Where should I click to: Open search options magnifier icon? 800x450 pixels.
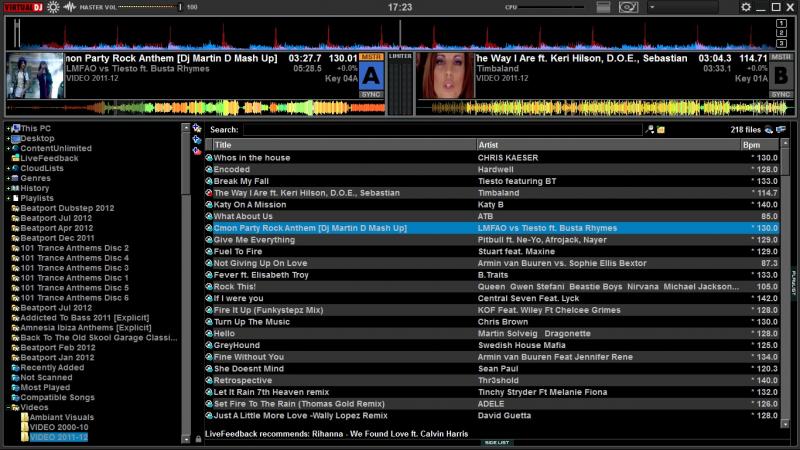[649, 130]
